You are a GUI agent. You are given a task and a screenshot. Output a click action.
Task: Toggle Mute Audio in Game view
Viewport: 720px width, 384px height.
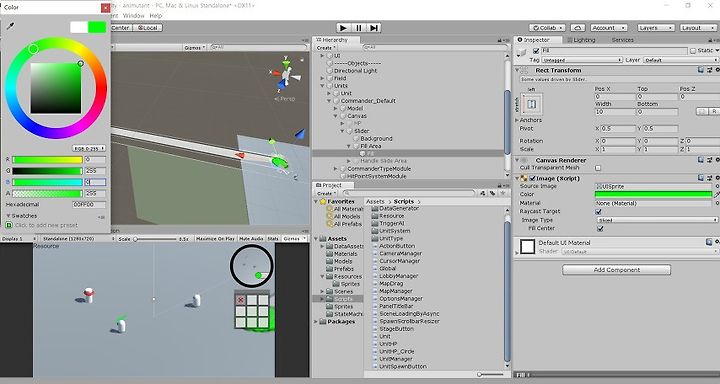coord(251,239)
